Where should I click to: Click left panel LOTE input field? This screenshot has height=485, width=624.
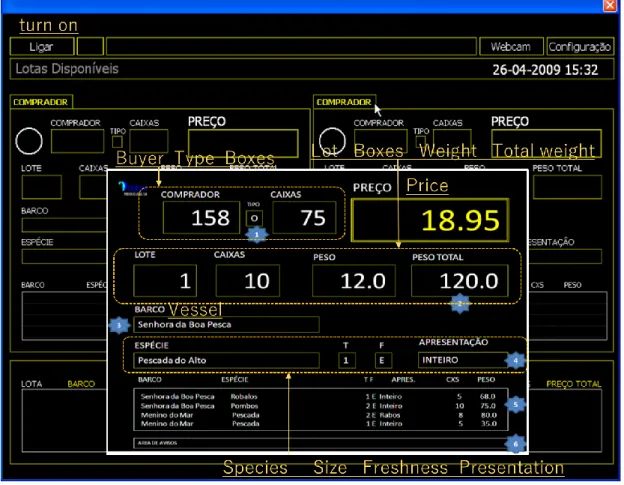click(x=42, y=187)
